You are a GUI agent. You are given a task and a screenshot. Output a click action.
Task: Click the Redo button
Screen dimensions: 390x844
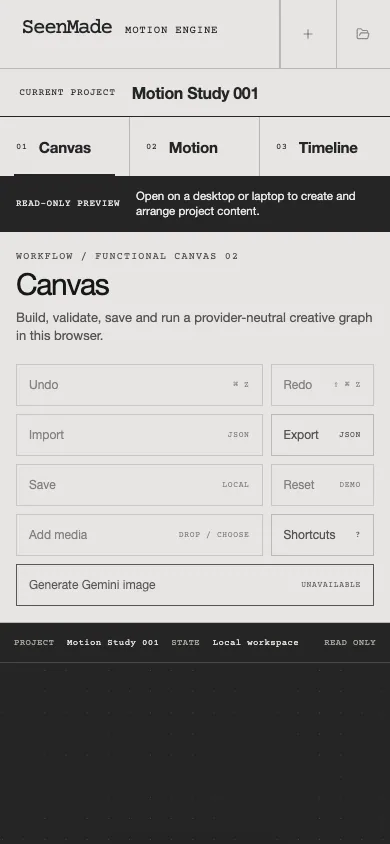(x=322, y=385)
